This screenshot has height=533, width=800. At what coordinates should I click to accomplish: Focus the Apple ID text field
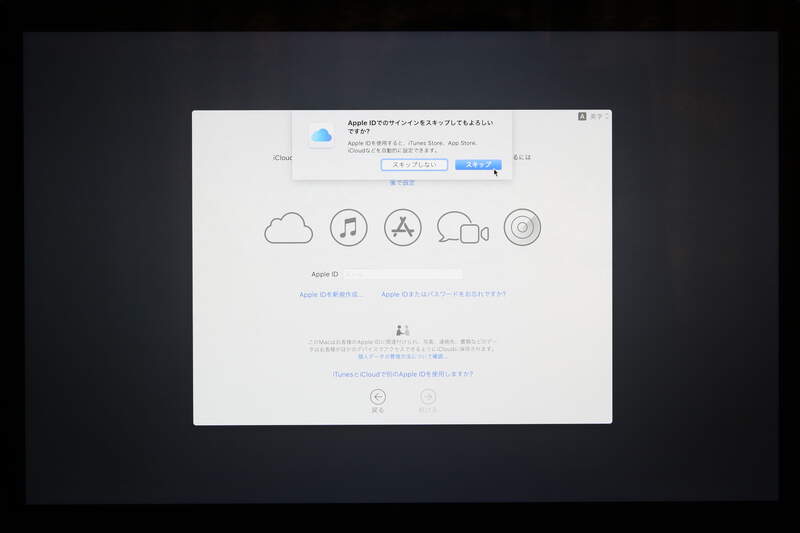coord(403,274)
